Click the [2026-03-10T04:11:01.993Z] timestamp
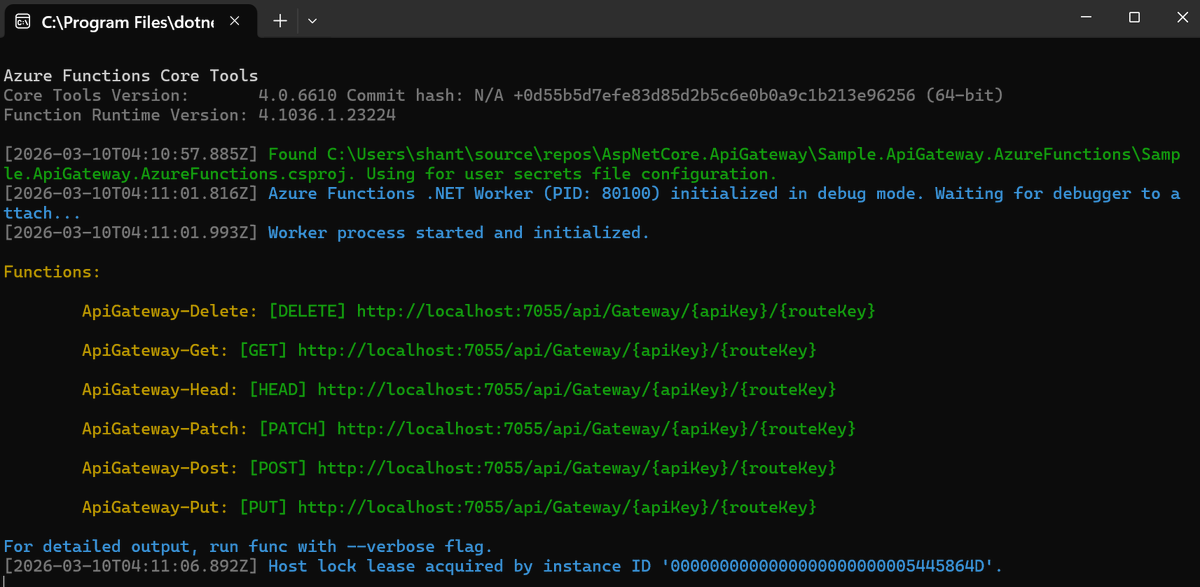The image size is (1200, 587). coord(131,232)
